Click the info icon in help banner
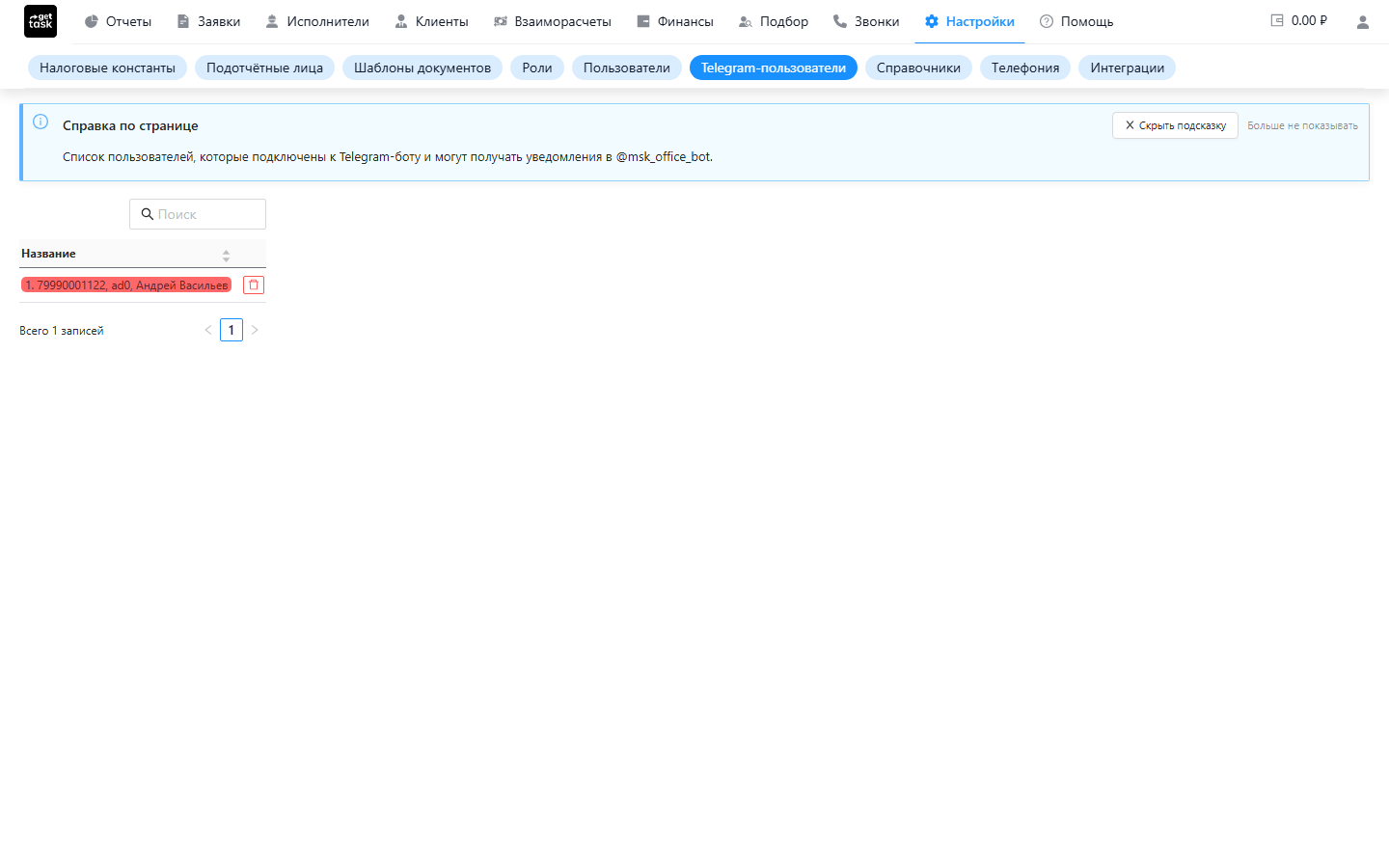The height and width of the screenshot is (868, 1389). tap(41, 122)
